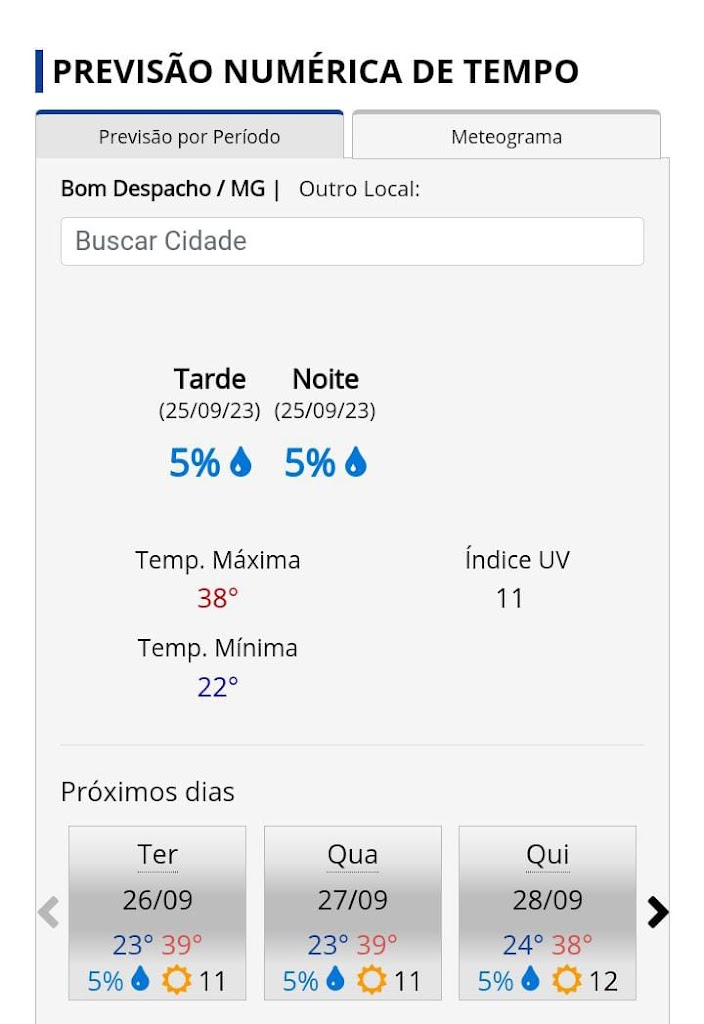
Task: Click the Noite period heading
Action: (325, 379)
